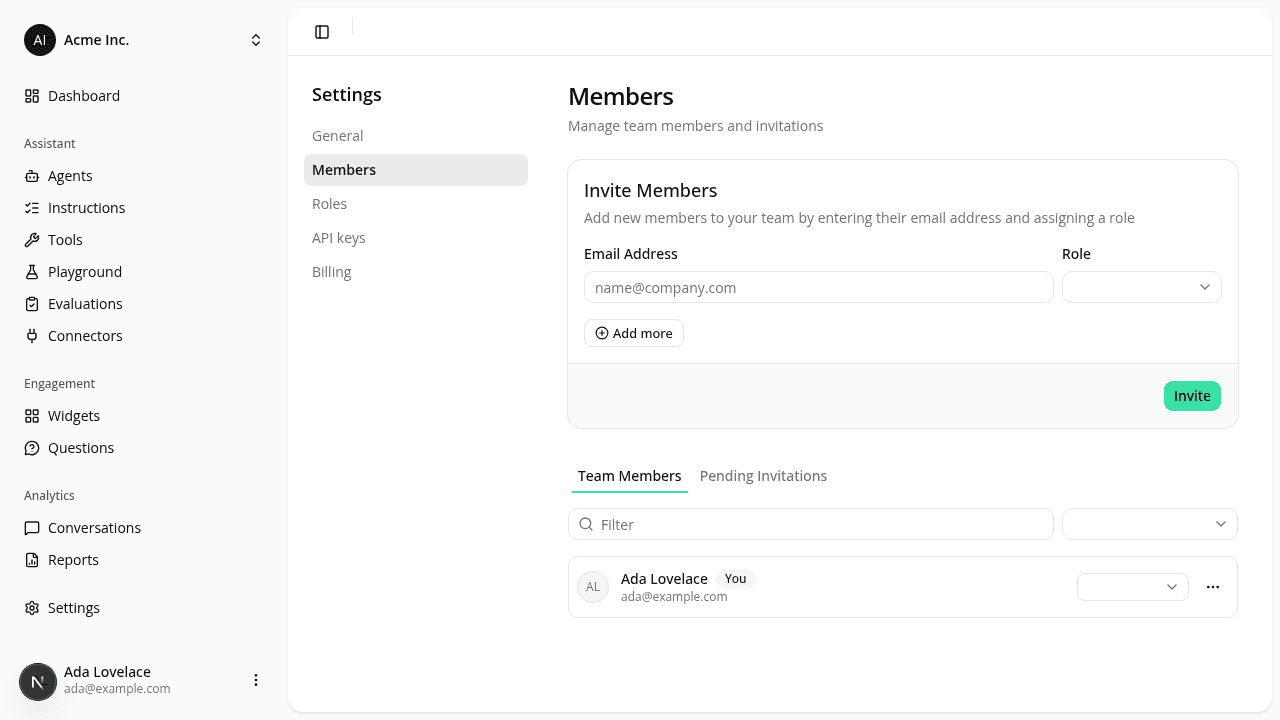Viewport: 1280px width, 720px height.
Task: Click the Evaluations clipboard icon
Action: 32,304
